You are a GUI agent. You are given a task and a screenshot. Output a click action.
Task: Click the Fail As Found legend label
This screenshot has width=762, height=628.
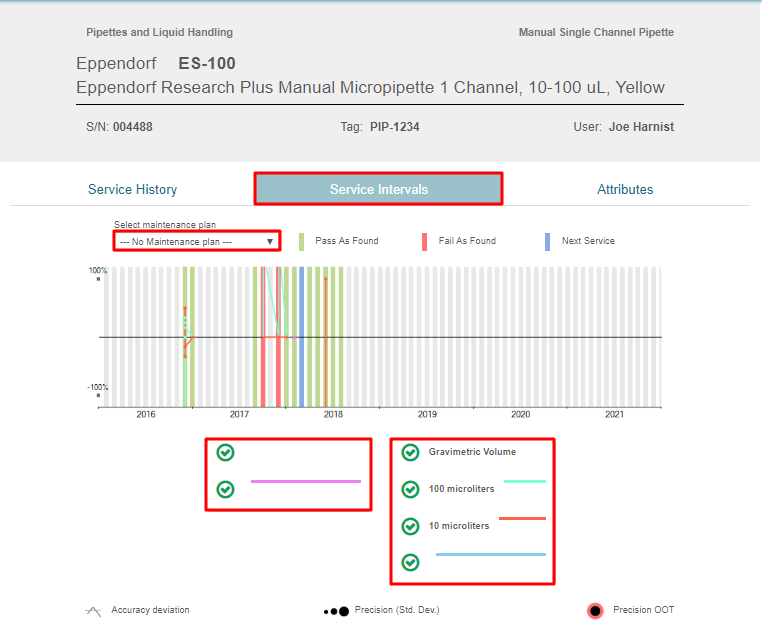(x=467, y=241)
